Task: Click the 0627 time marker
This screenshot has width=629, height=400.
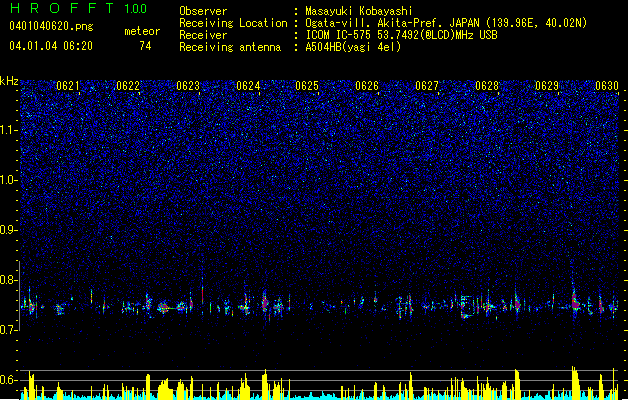Action: pyautogui.click(x=427, y=86)
